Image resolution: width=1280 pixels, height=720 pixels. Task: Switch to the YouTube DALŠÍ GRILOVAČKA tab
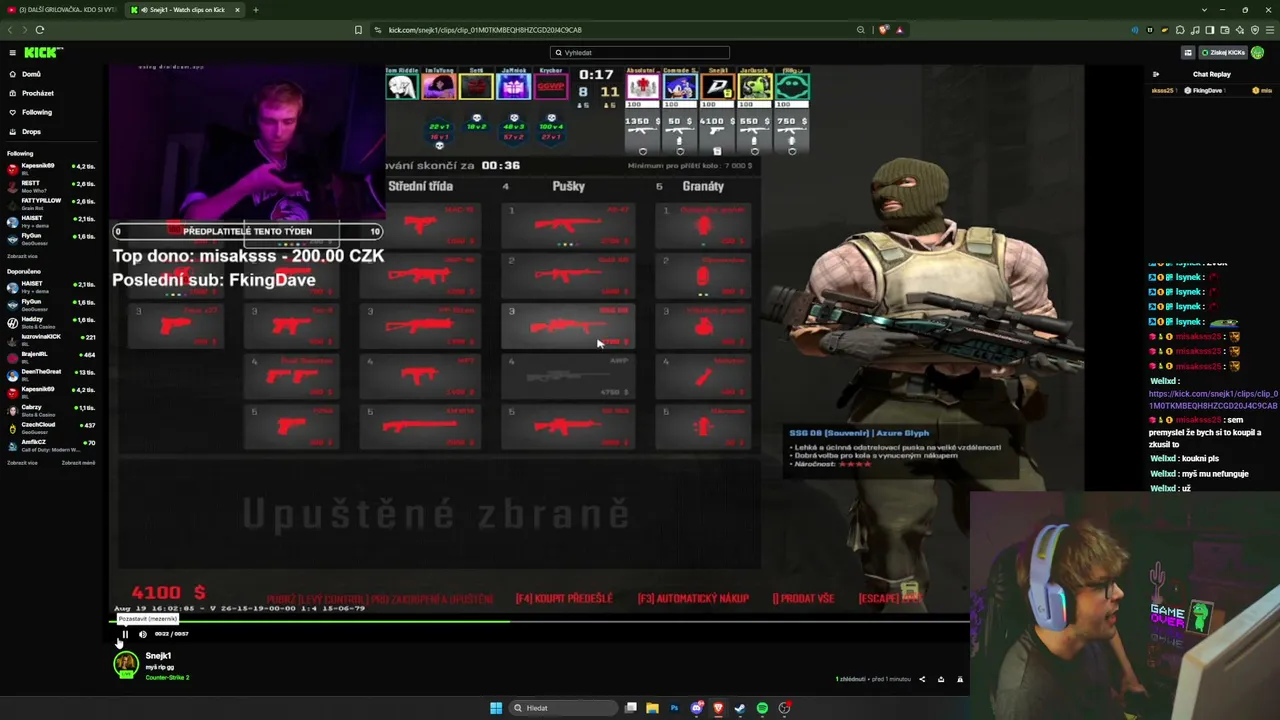coord(60,10)
